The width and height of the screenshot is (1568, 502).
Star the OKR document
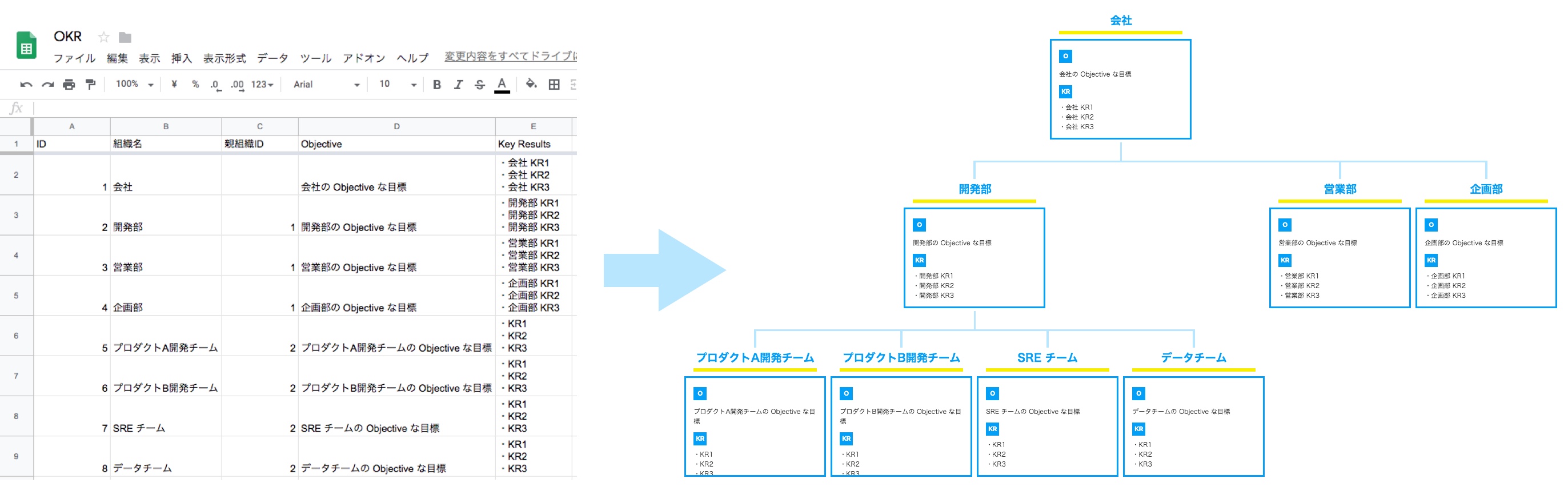104,37
